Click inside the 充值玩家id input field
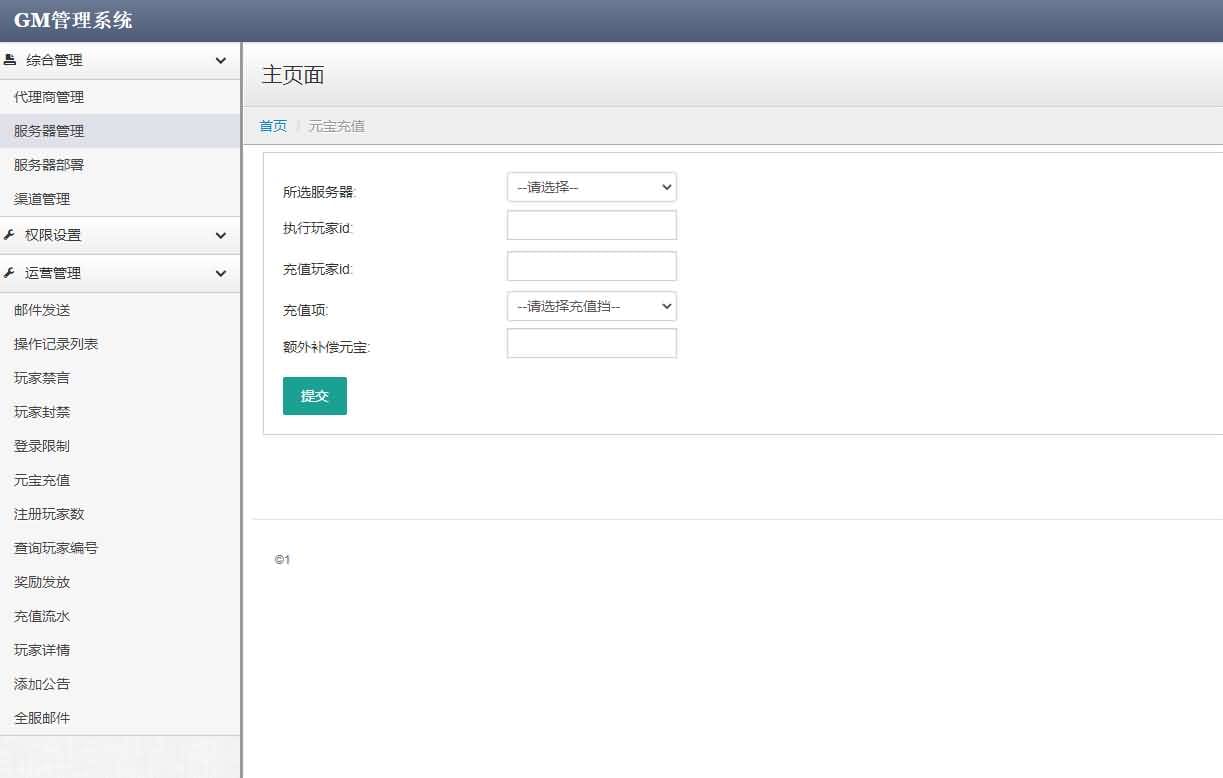 pos(591,265)
